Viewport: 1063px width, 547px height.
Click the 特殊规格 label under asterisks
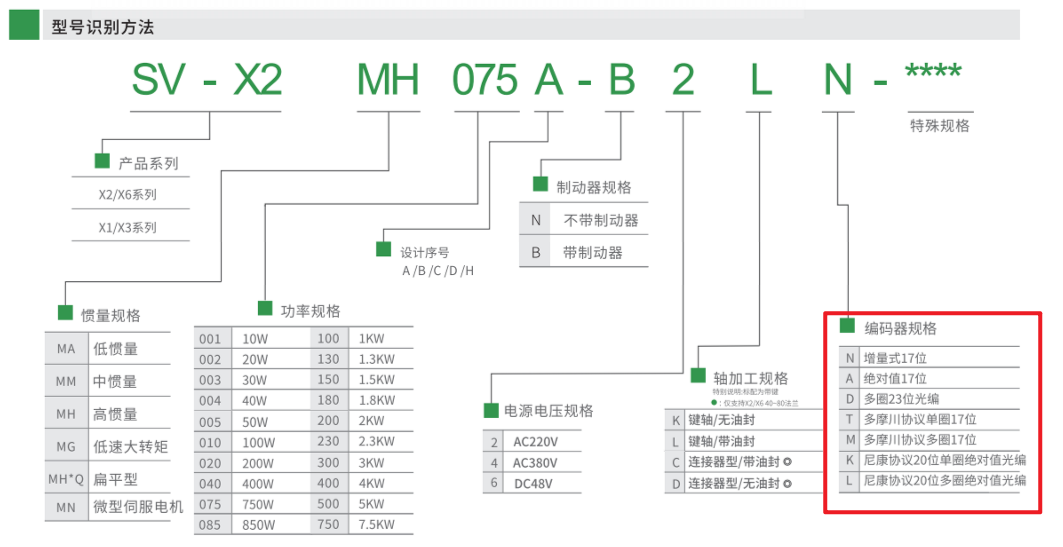click(x=939, y=126)
